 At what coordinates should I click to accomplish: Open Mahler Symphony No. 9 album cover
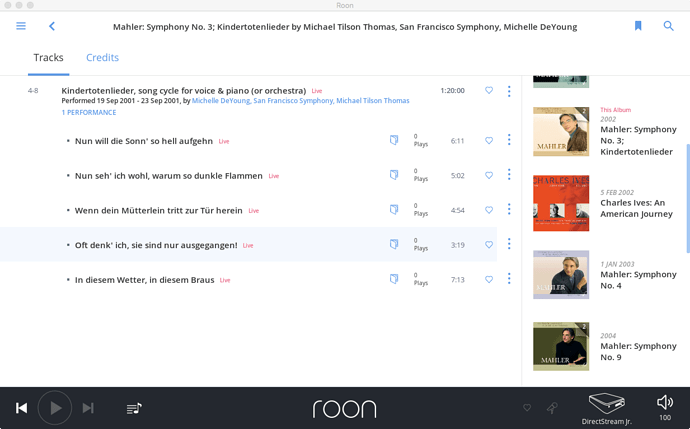point(561,346)
